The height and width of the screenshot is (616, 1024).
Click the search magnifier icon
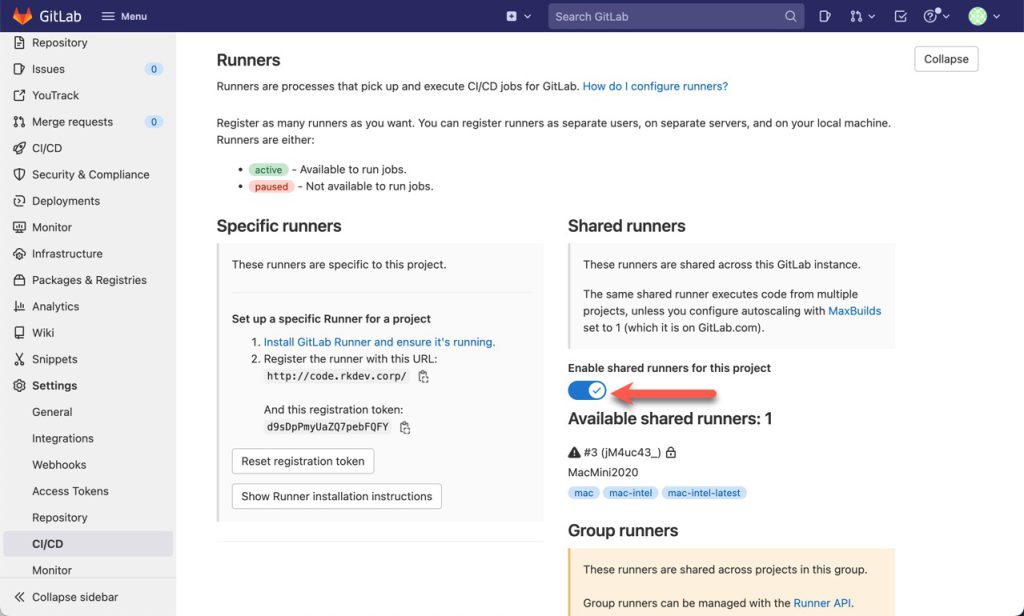point(790,16)
